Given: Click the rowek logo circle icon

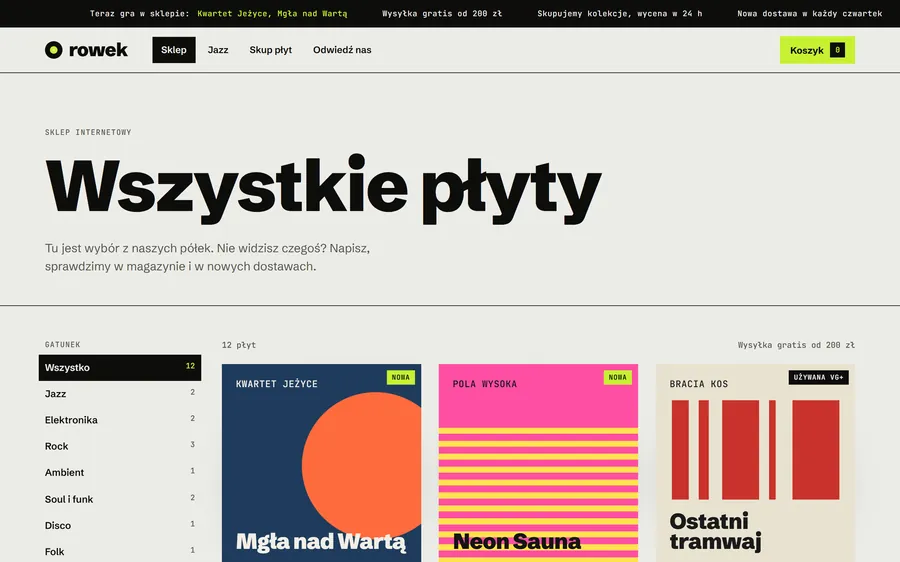Looking at the screenshot, I should pos(53,50).
